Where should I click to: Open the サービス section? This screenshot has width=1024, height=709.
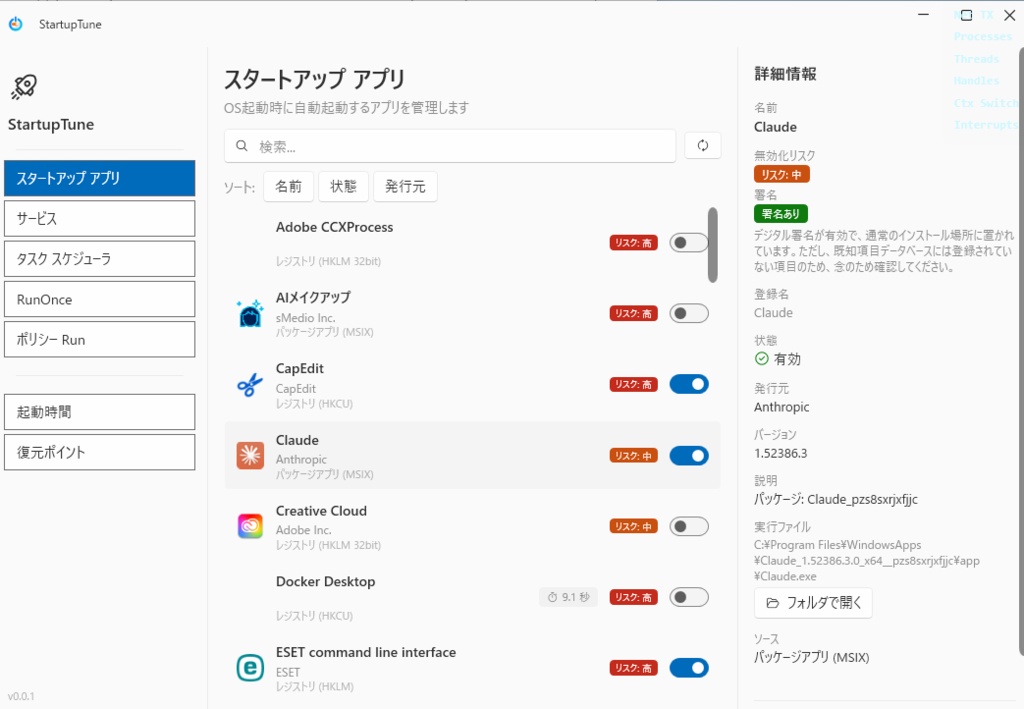pyautogui.click(x=99, y=219)
